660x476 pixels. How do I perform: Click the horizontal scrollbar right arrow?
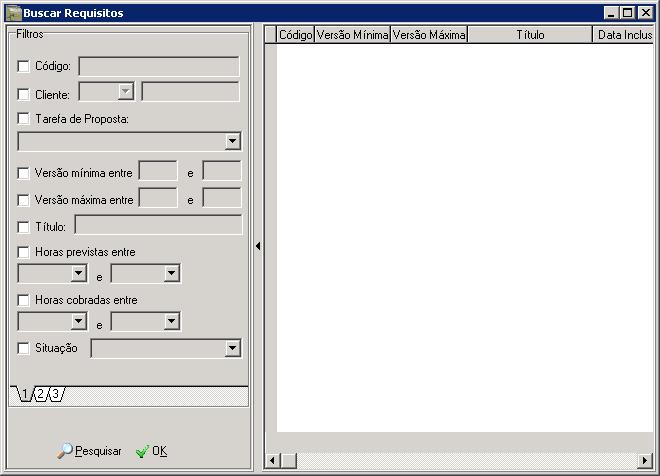645,460
